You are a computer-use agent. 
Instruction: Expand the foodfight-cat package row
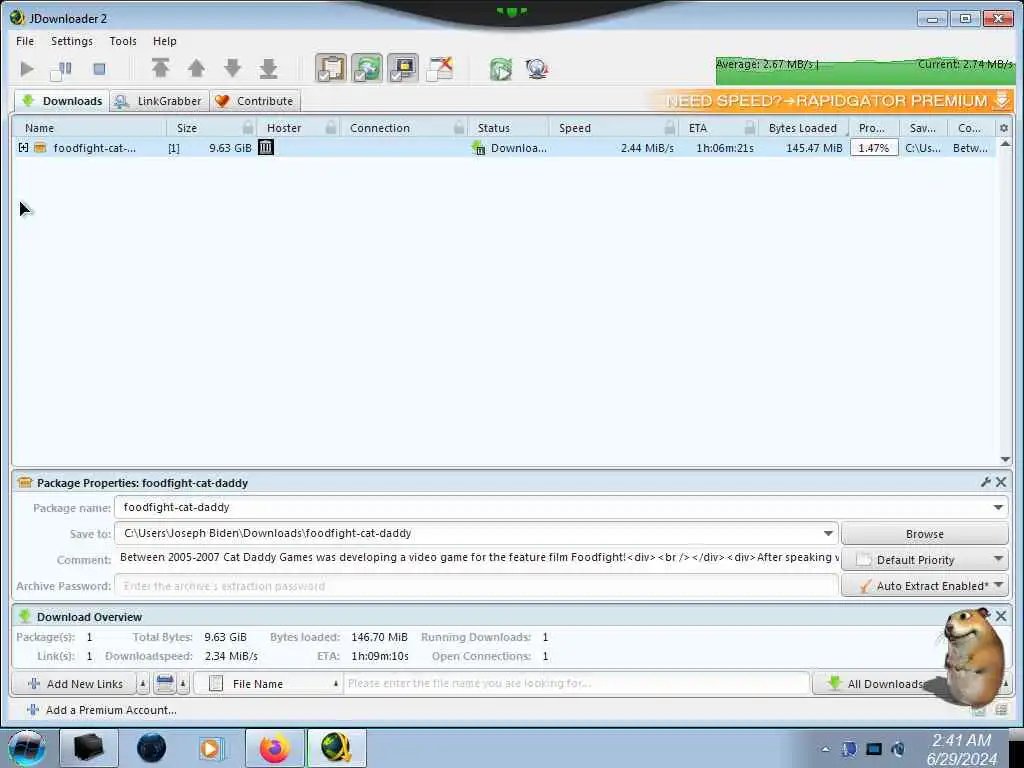click(24, 148)
